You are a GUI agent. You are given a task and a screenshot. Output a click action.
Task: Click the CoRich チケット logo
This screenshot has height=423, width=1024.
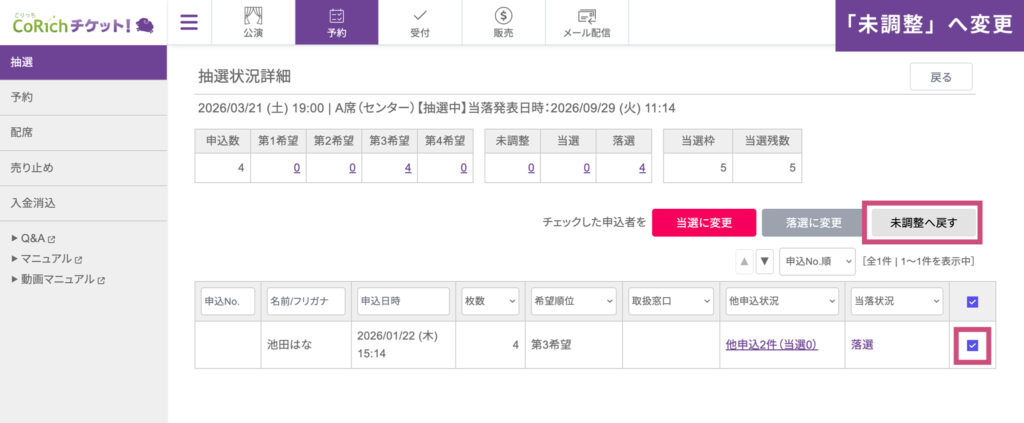(x=82, y=22)
